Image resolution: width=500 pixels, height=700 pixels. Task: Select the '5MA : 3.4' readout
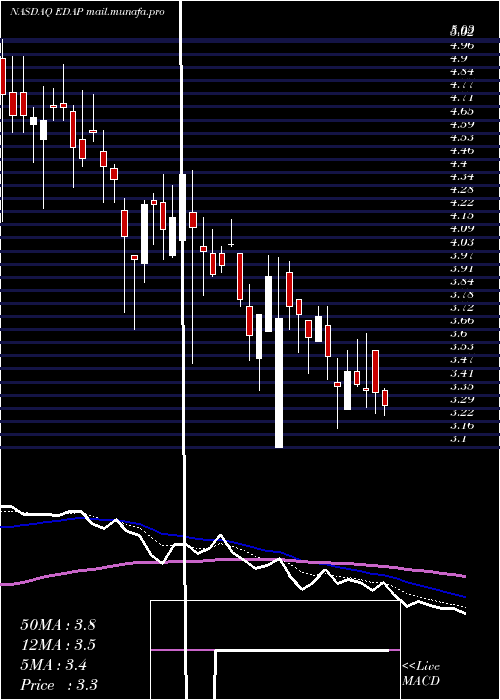point(54,665)
